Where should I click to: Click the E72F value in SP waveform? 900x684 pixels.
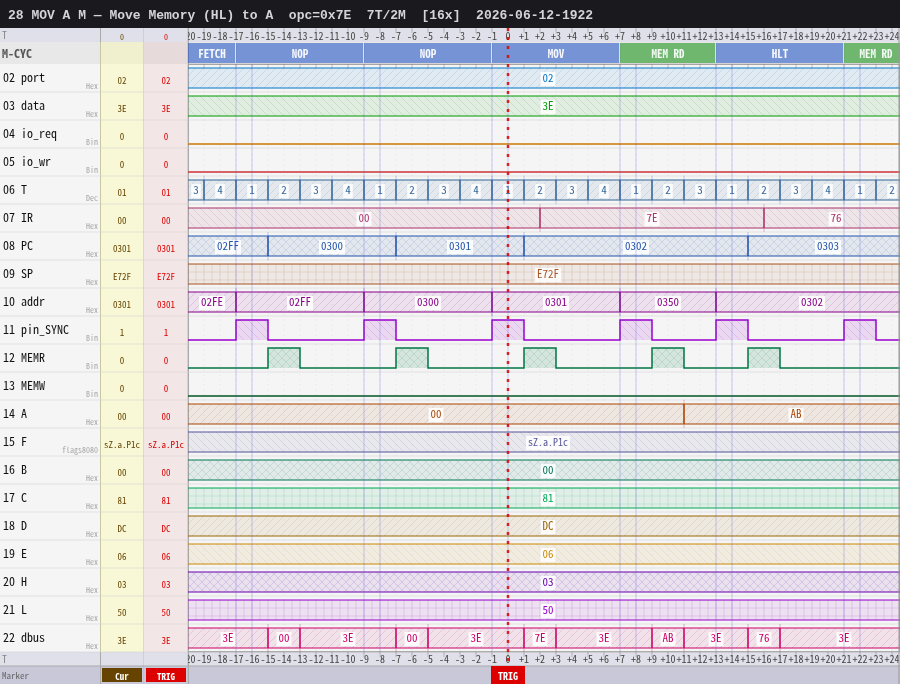point(548,274)
